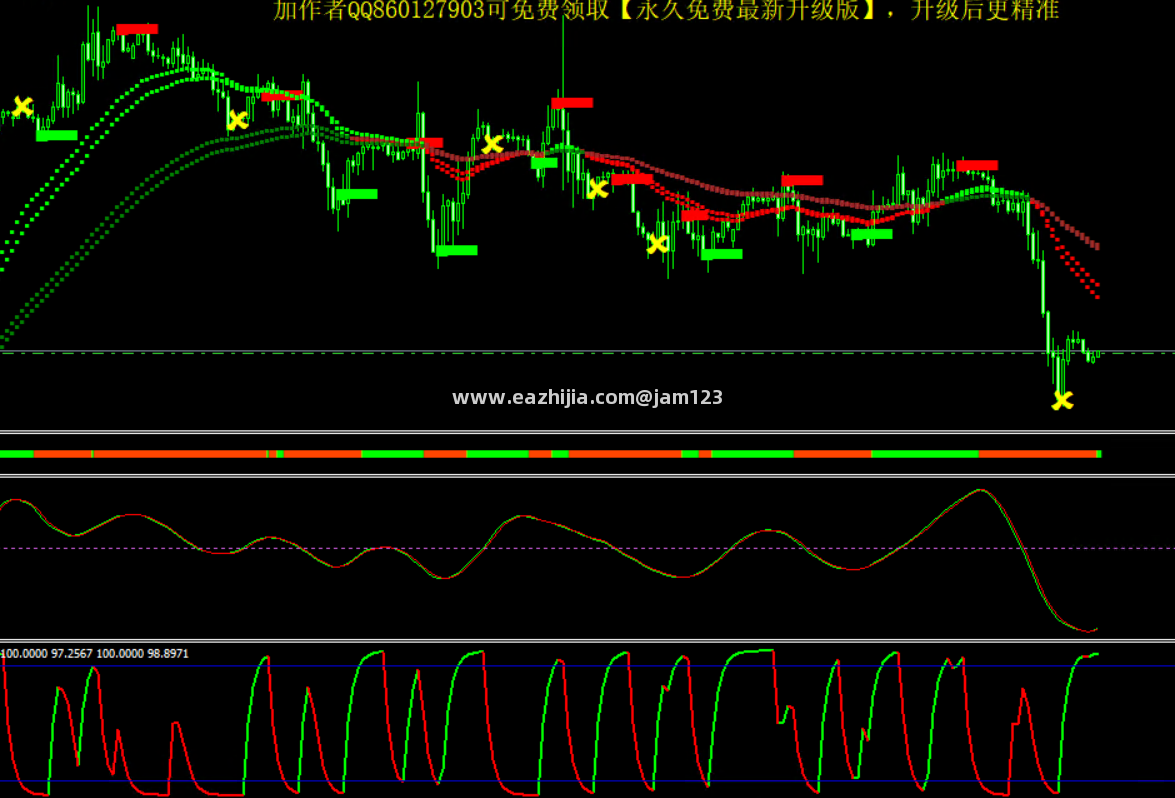Click the red signal bar under the tallest candle wick
This screenshot has width=1175, height=798.
572,103
